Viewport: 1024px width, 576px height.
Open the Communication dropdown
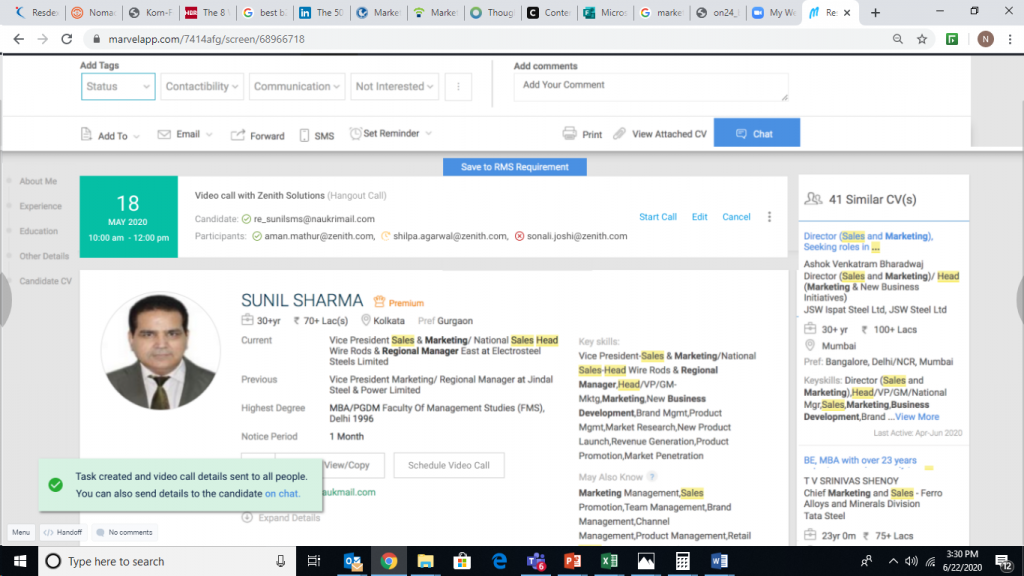[296, 86]
